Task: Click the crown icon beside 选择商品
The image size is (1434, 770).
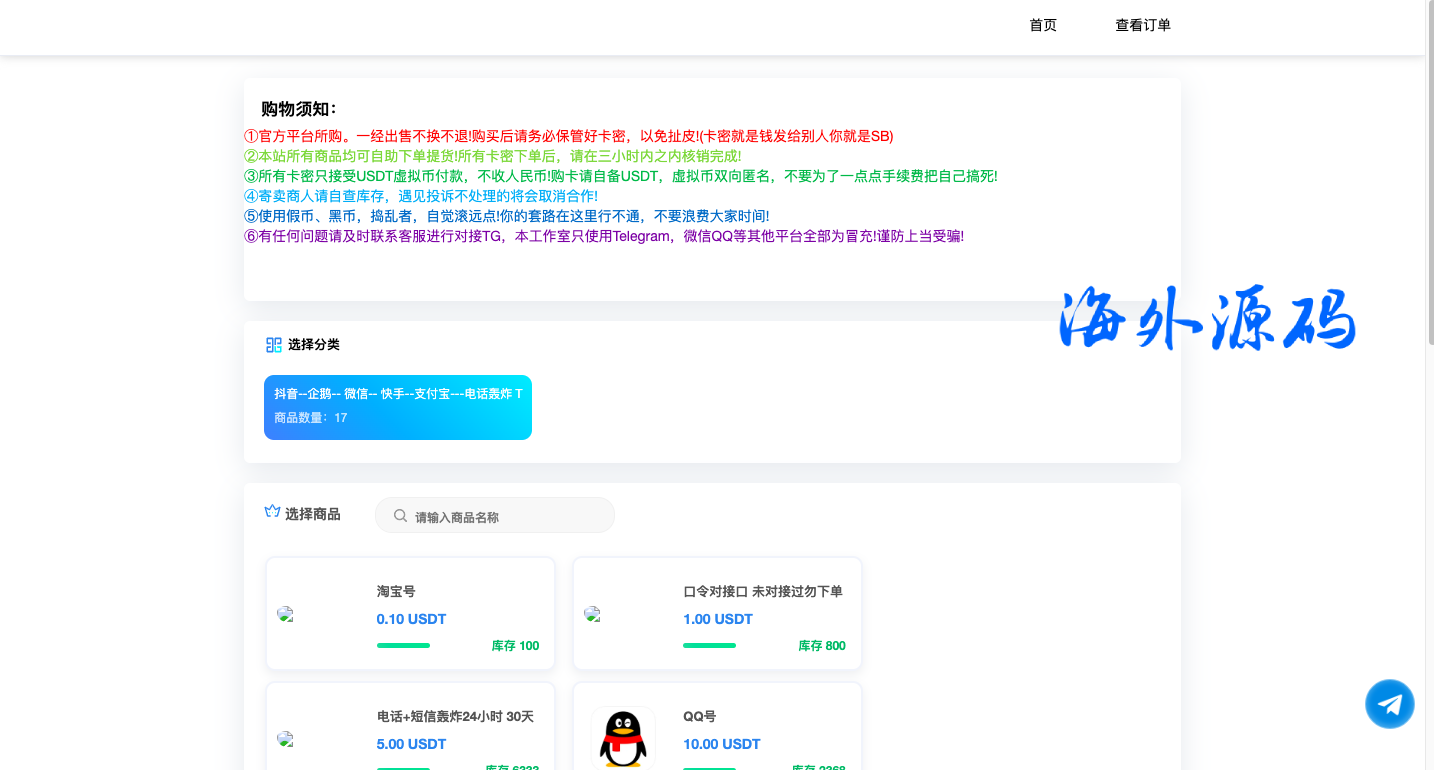Action: [x=272, y=512]
